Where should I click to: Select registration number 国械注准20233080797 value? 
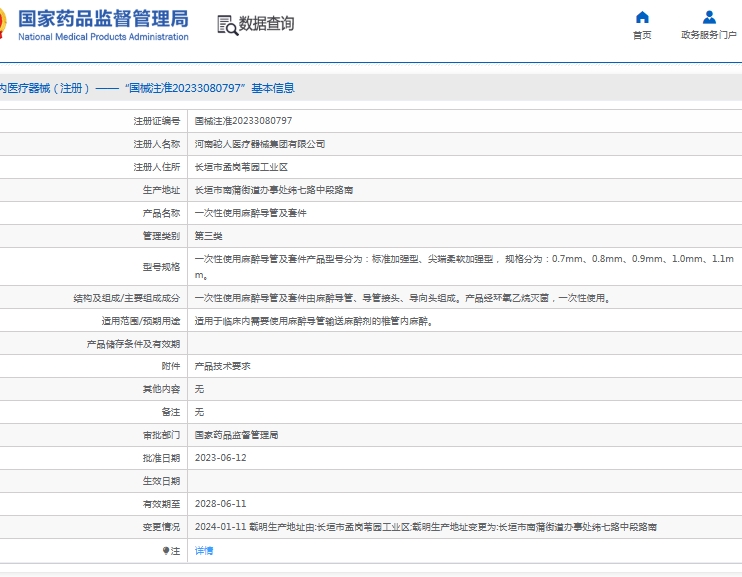coord(243,121)
